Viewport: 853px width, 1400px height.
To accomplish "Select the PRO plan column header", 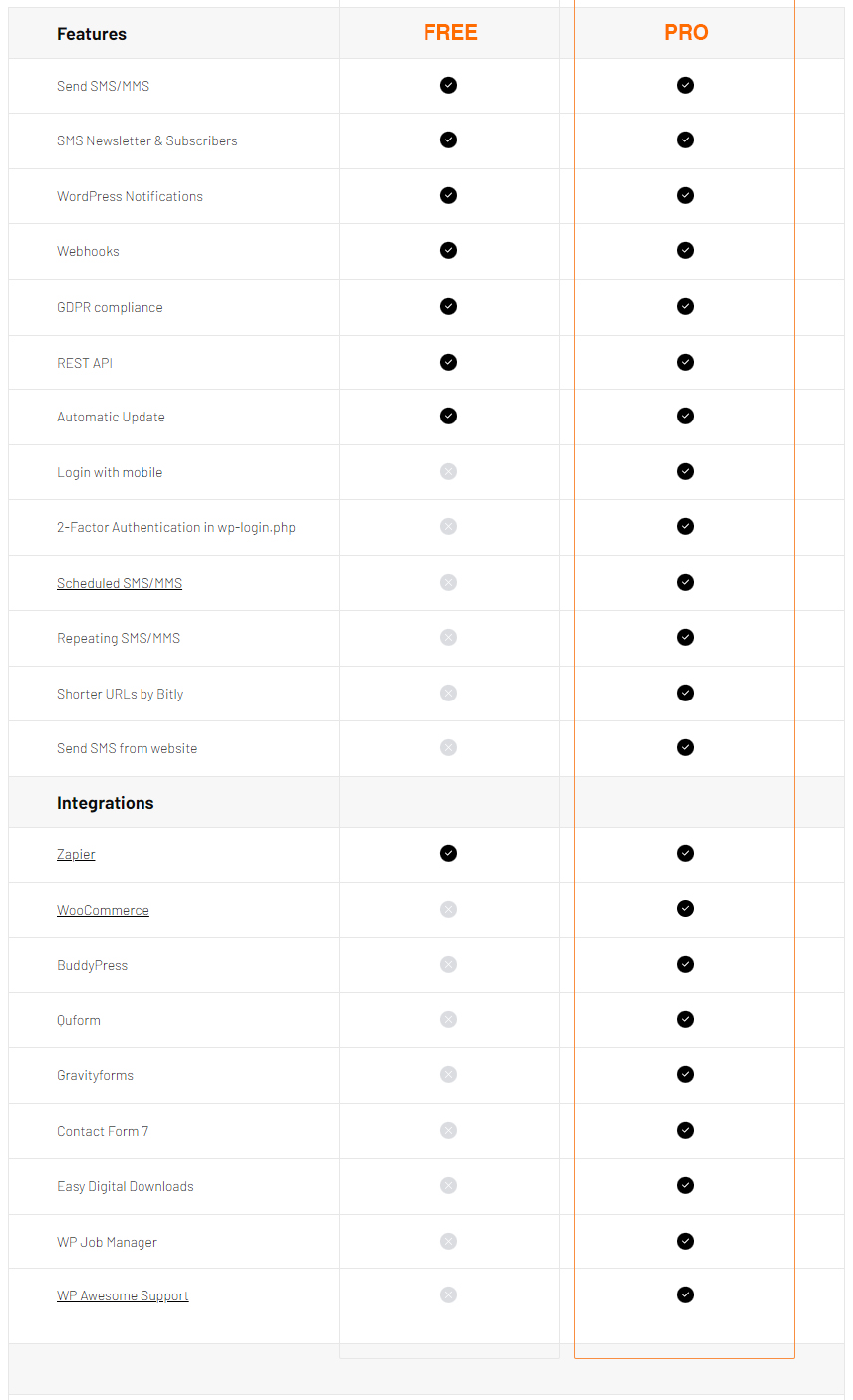I will click(x=686, y=33).
